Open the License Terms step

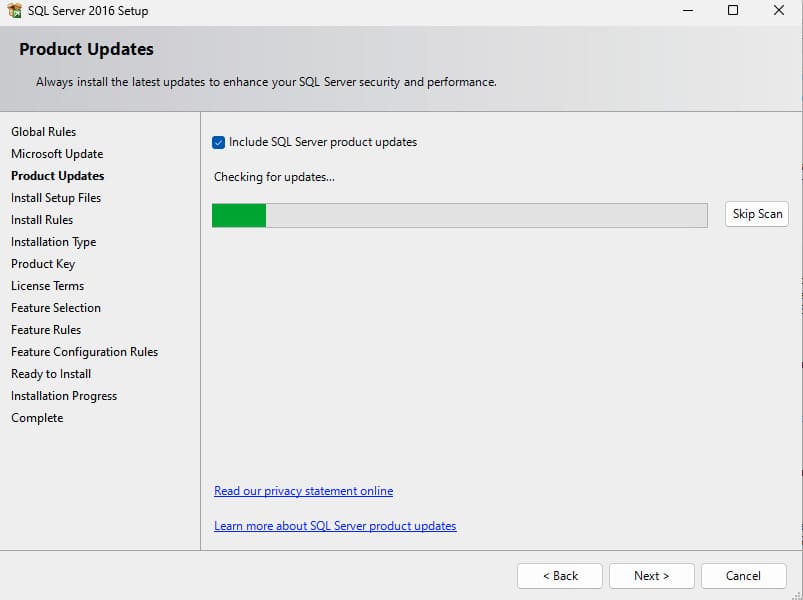tap(47, 286)
